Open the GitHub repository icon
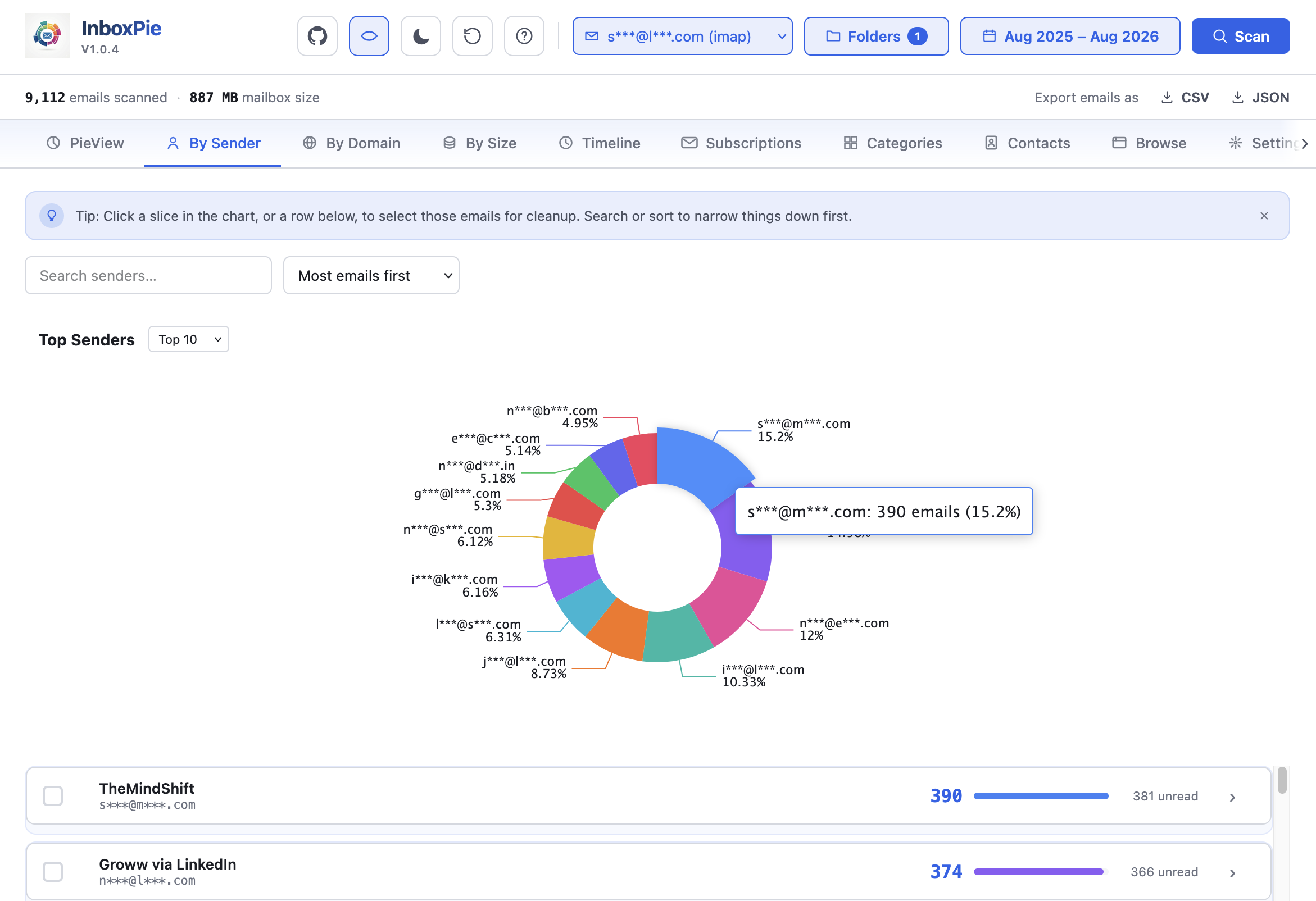 point(317,36)
